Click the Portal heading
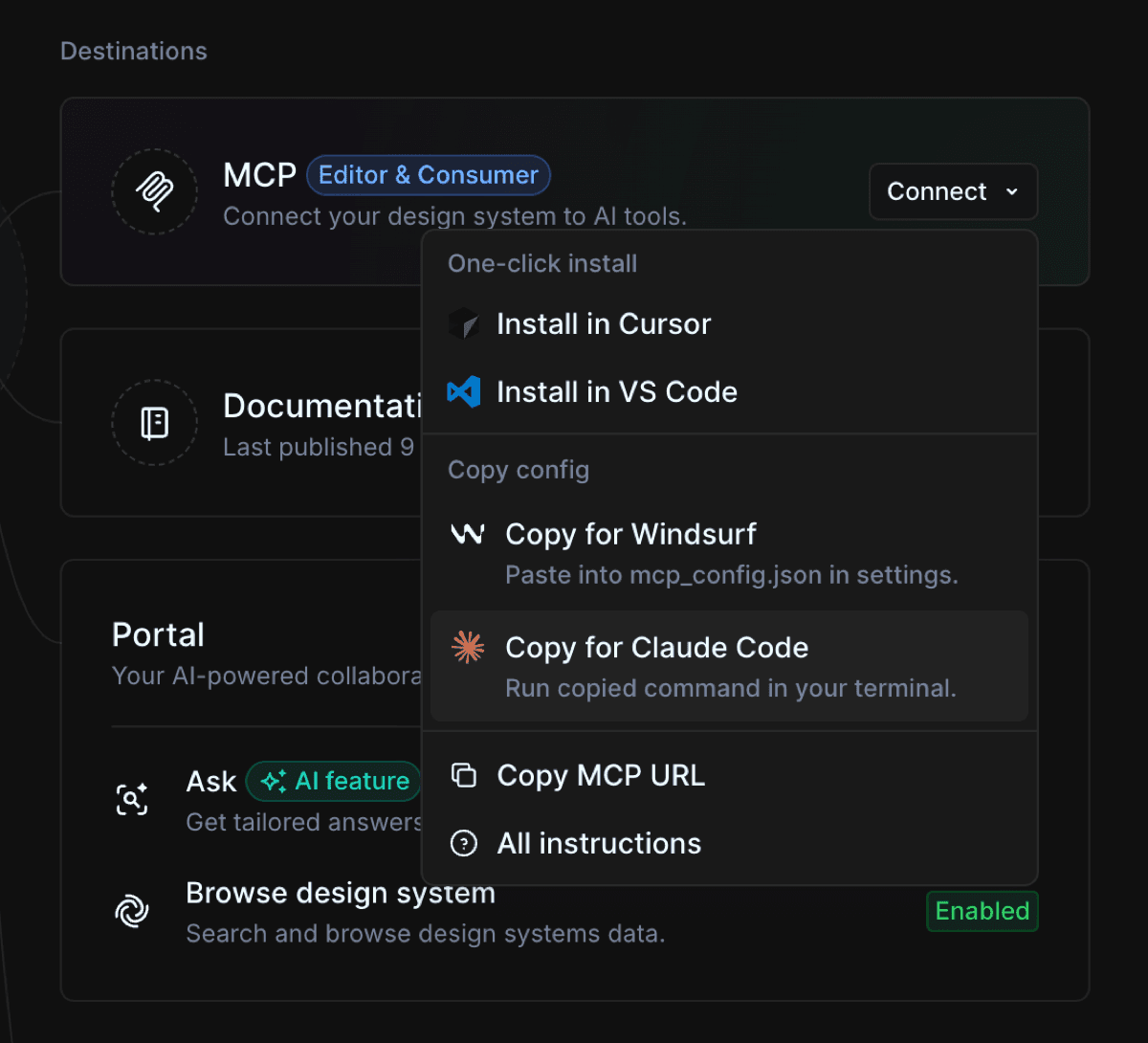 click(x=158, y=634)
